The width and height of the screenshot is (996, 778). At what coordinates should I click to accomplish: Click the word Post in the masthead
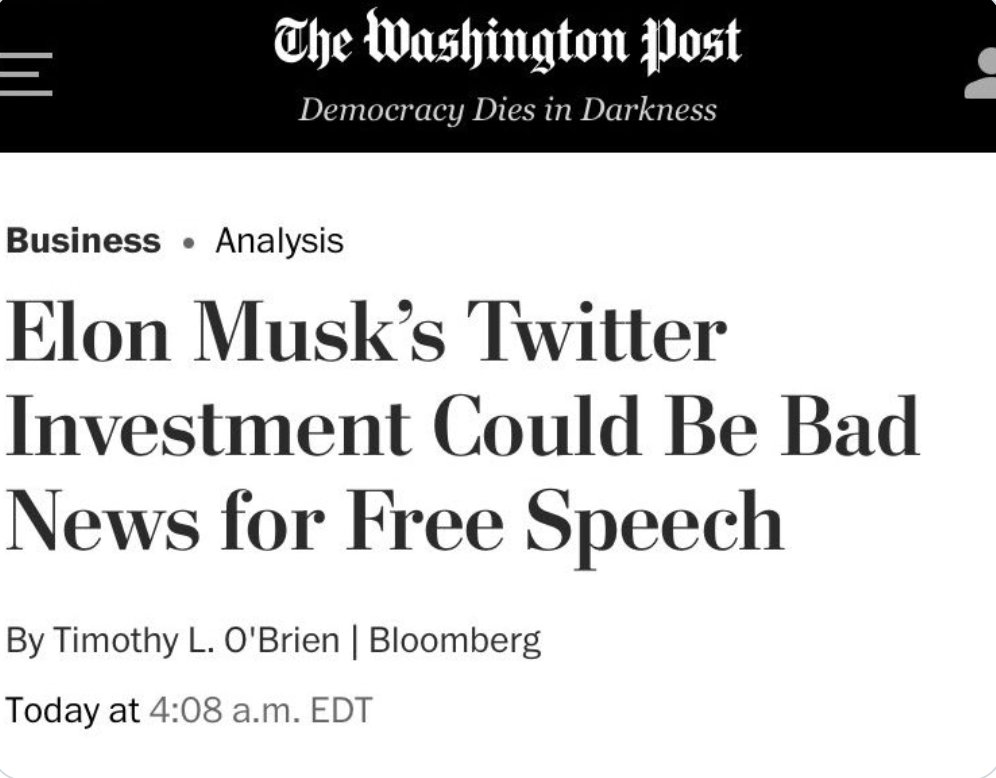691,43
